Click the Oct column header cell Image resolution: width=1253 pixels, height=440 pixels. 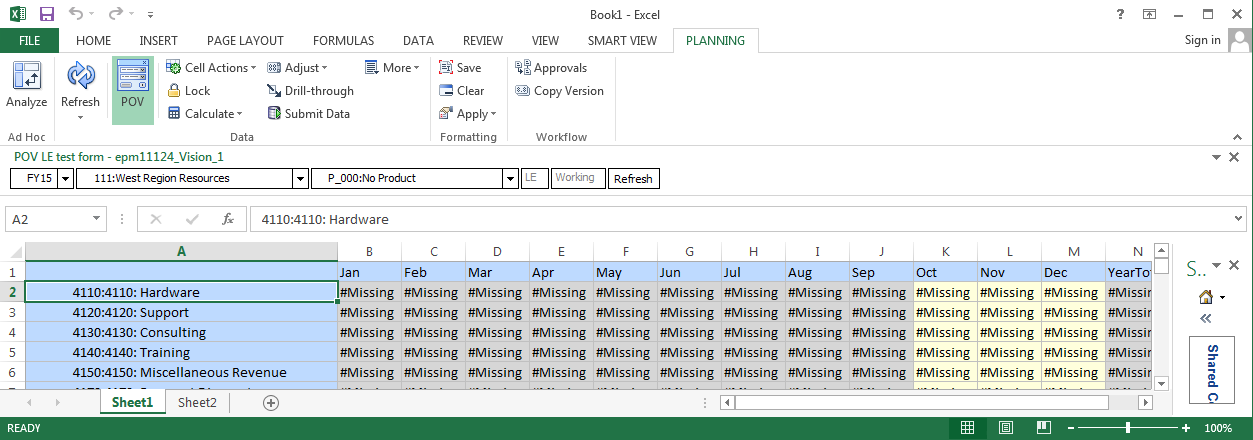click(945, 272)
